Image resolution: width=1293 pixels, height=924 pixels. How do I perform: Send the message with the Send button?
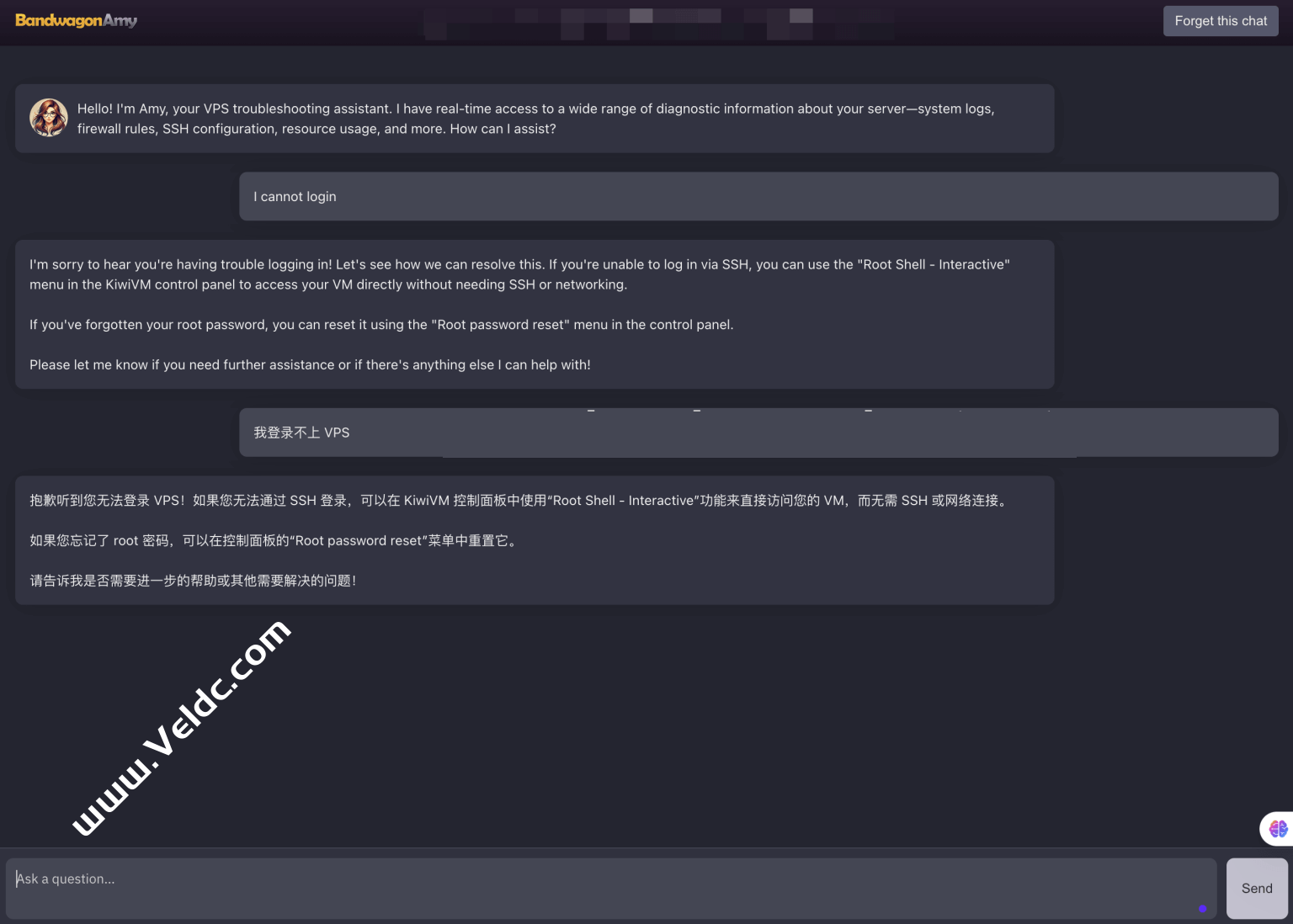click(1257, 888)
